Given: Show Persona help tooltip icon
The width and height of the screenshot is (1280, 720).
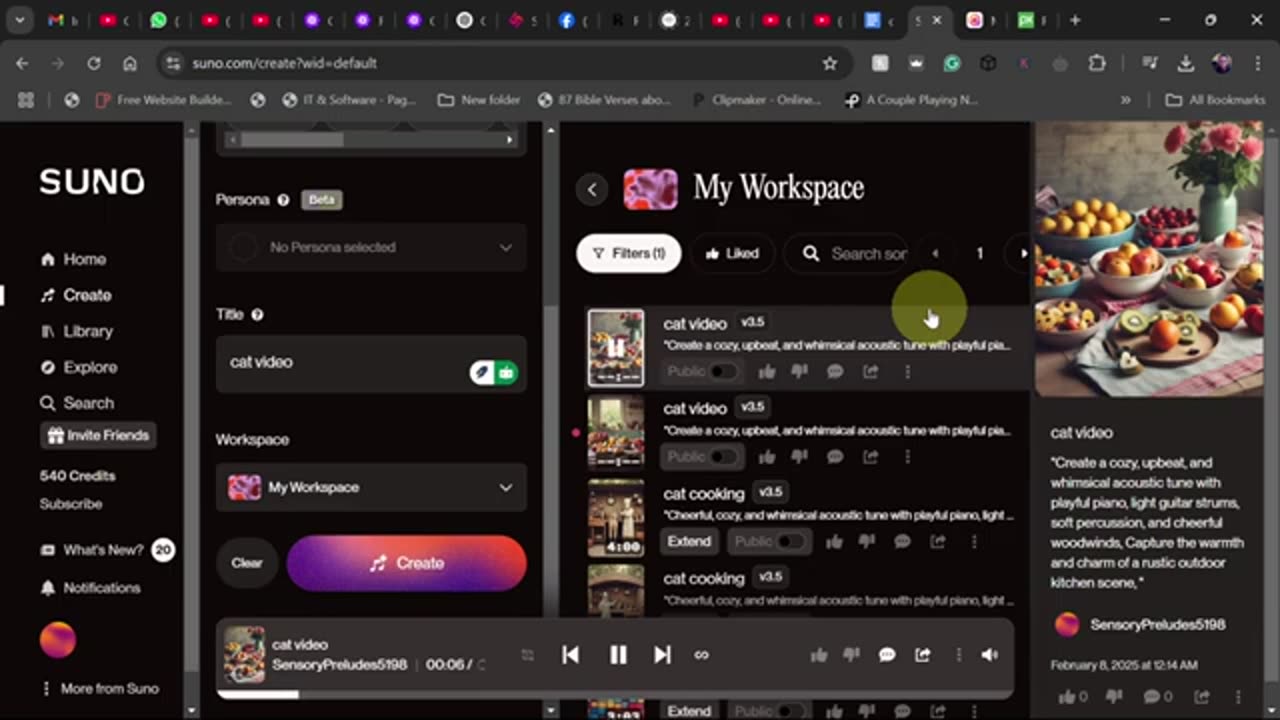Looking at the screenshot, I should click(283, 200).
